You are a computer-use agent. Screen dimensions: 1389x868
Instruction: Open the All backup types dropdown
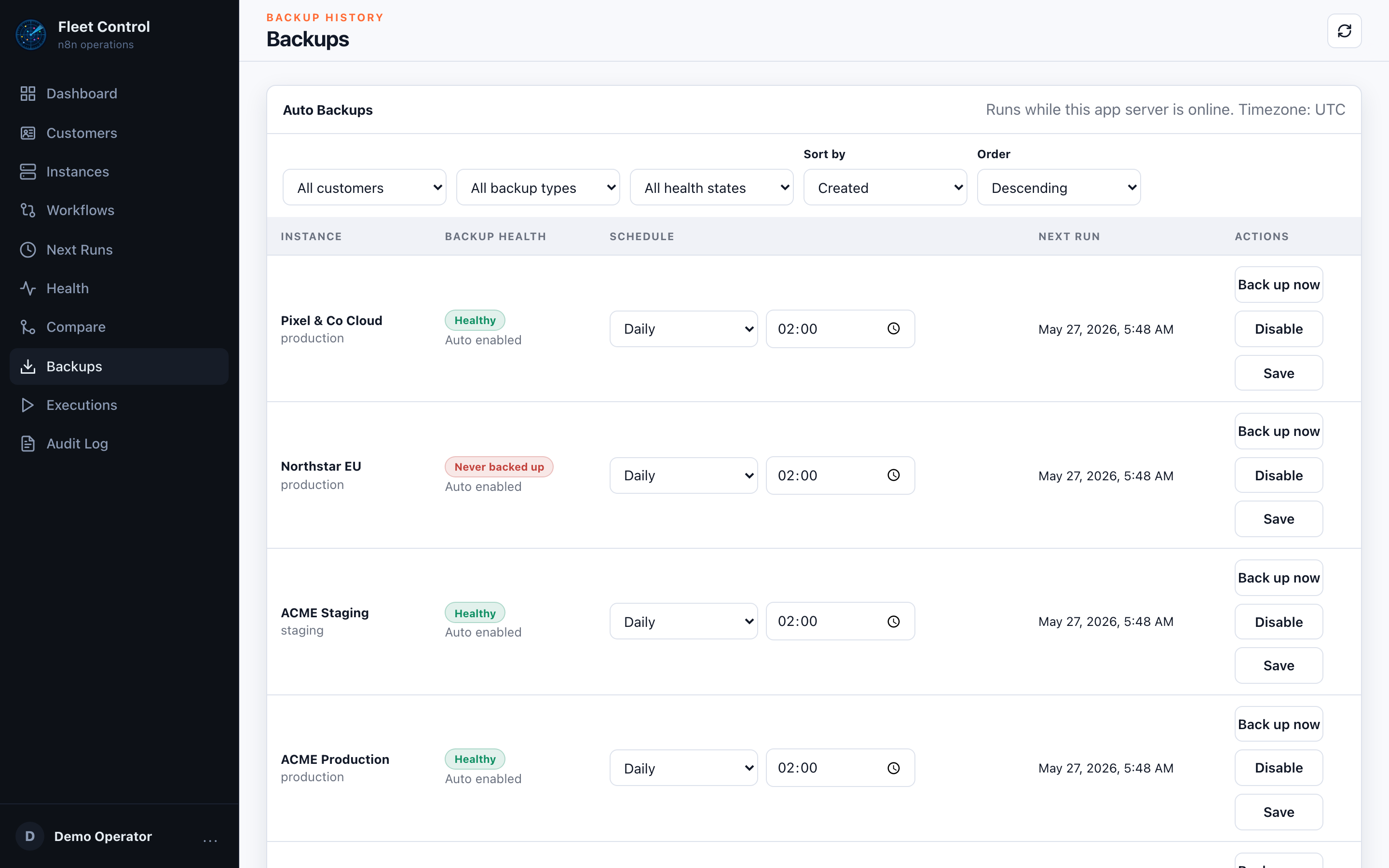538,187
